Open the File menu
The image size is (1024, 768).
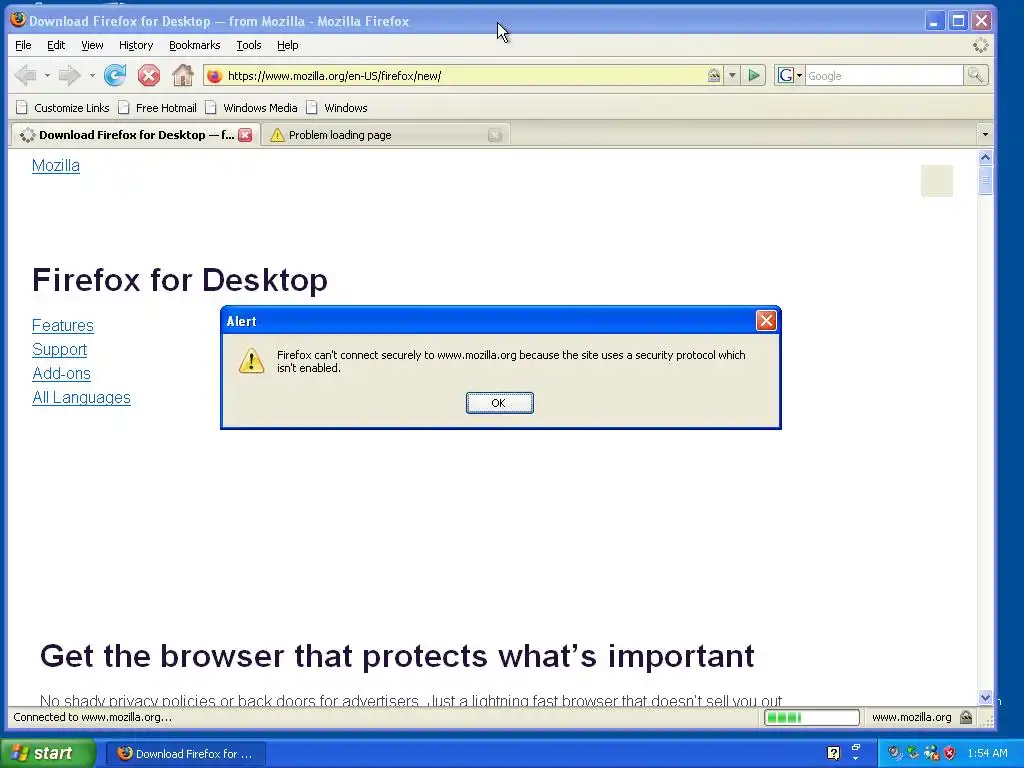[x=23, y=45]
